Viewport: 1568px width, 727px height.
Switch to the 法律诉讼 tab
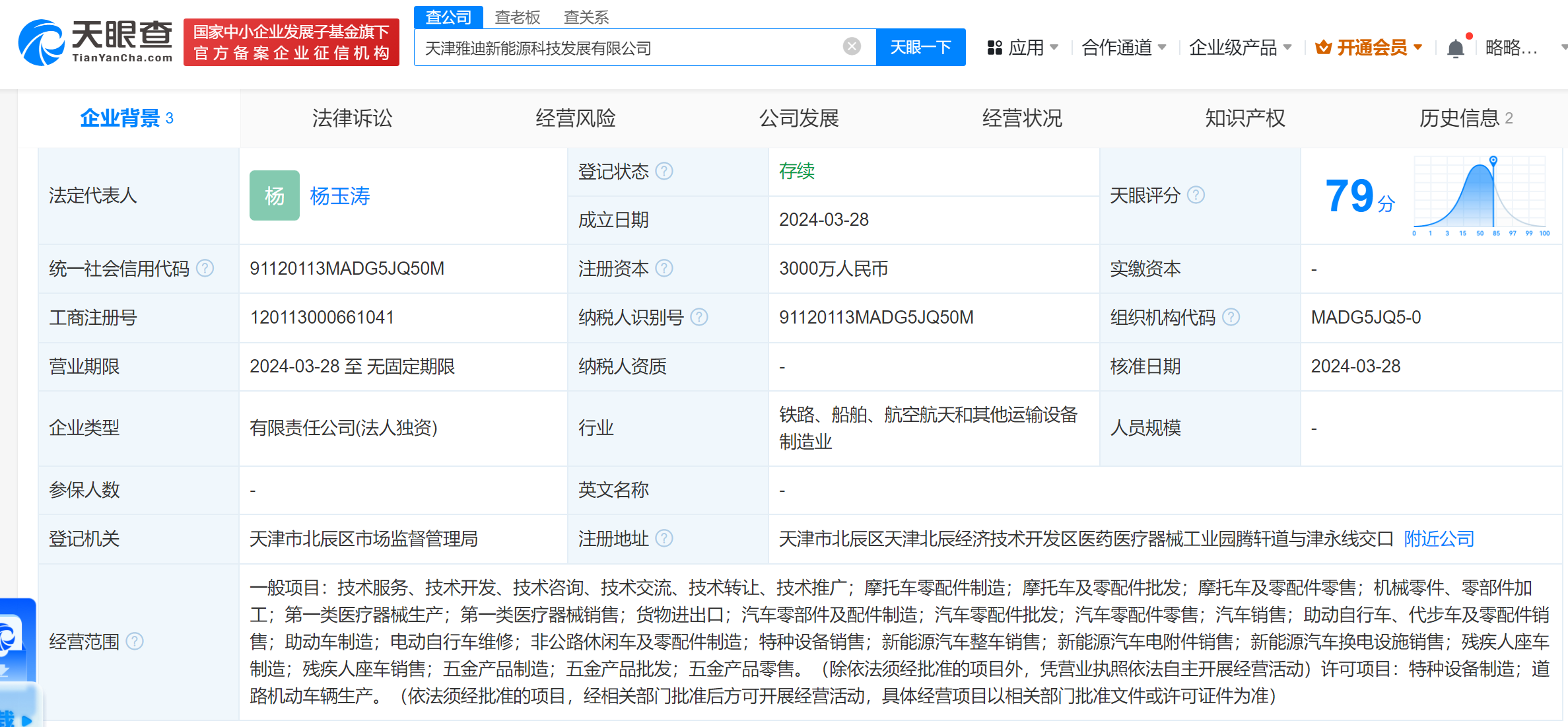click(352, 118)
